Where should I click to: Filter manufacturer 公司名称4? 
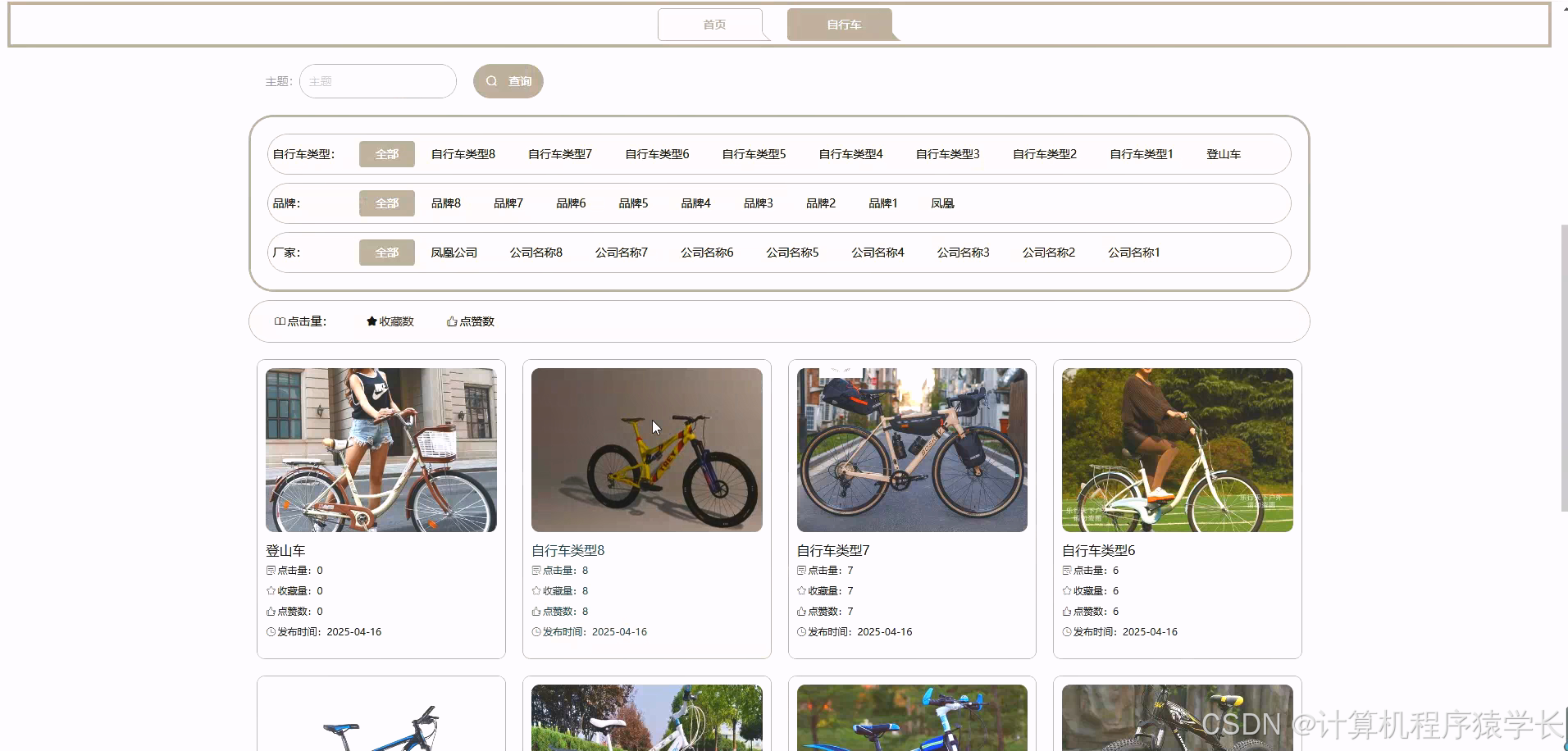click(877, 253)
